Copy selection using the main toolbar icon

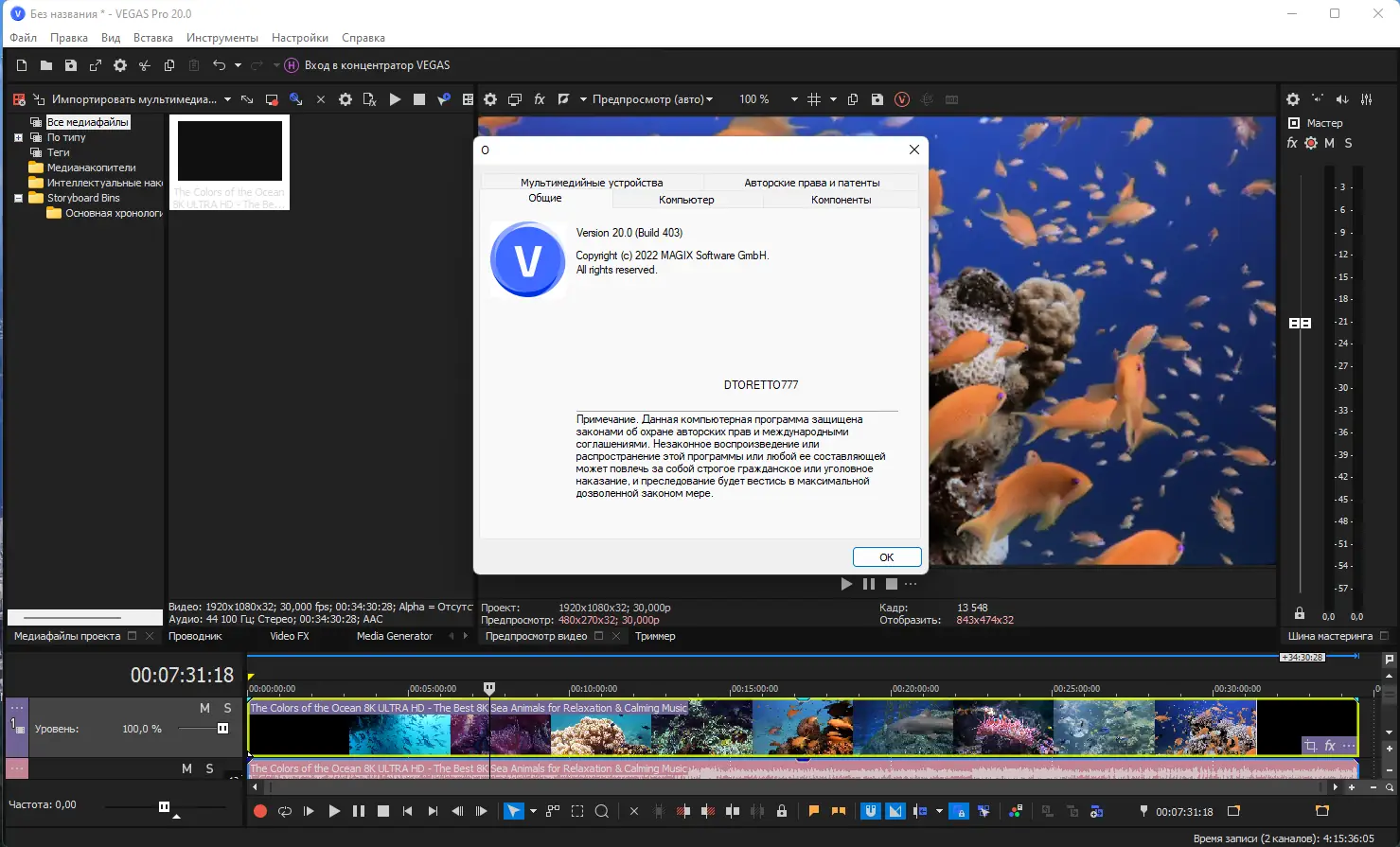168,65
